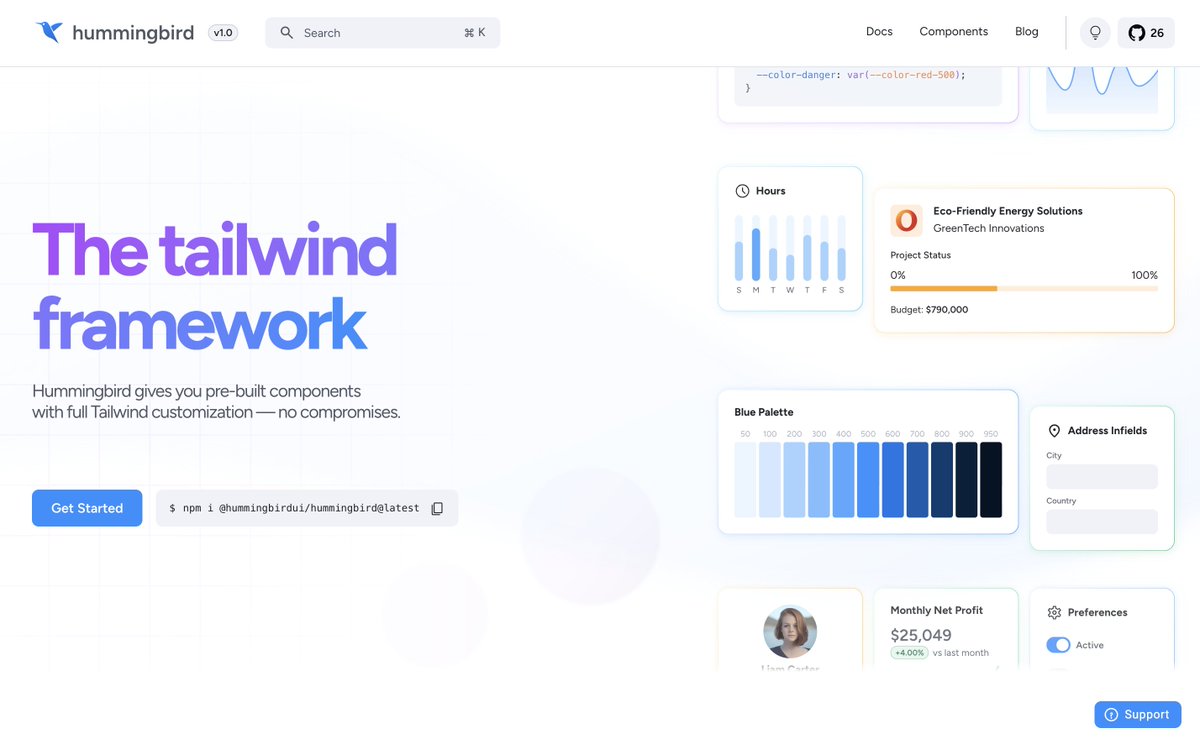Screen dimensions: 1200x739
Task: Click the Country input field
Action: pos(1102,522)
